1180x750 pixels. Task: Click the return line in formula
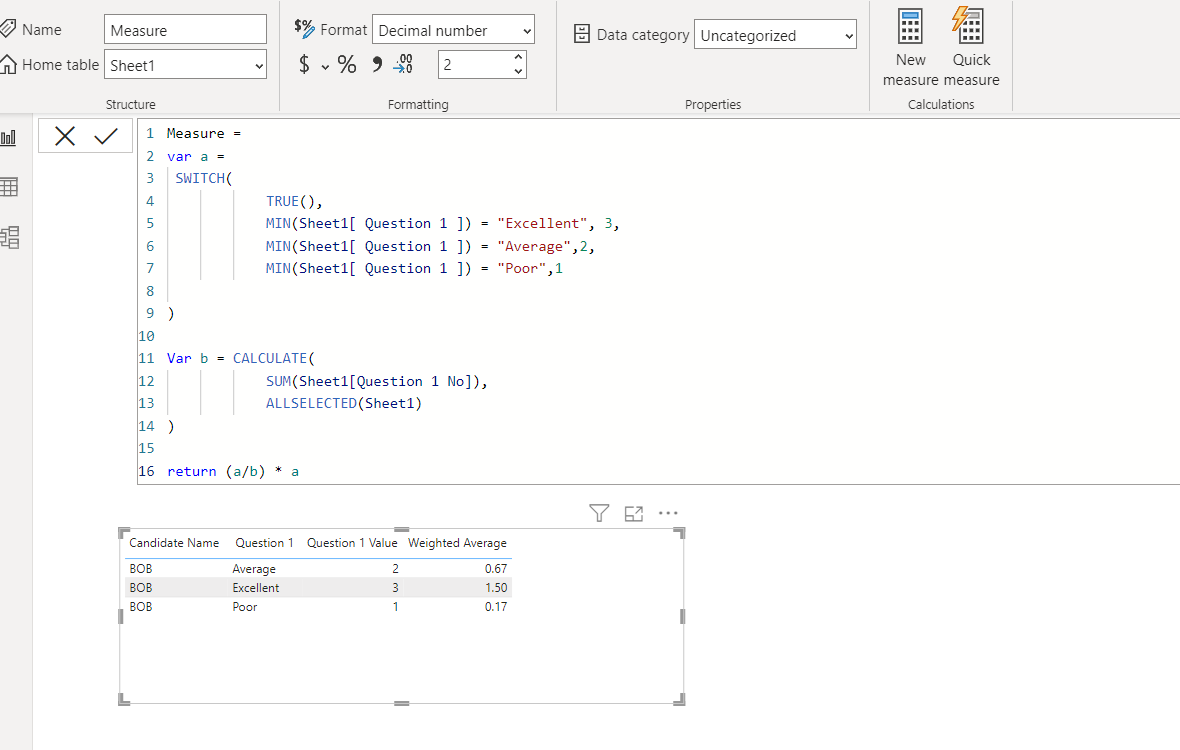coord(233,471)
